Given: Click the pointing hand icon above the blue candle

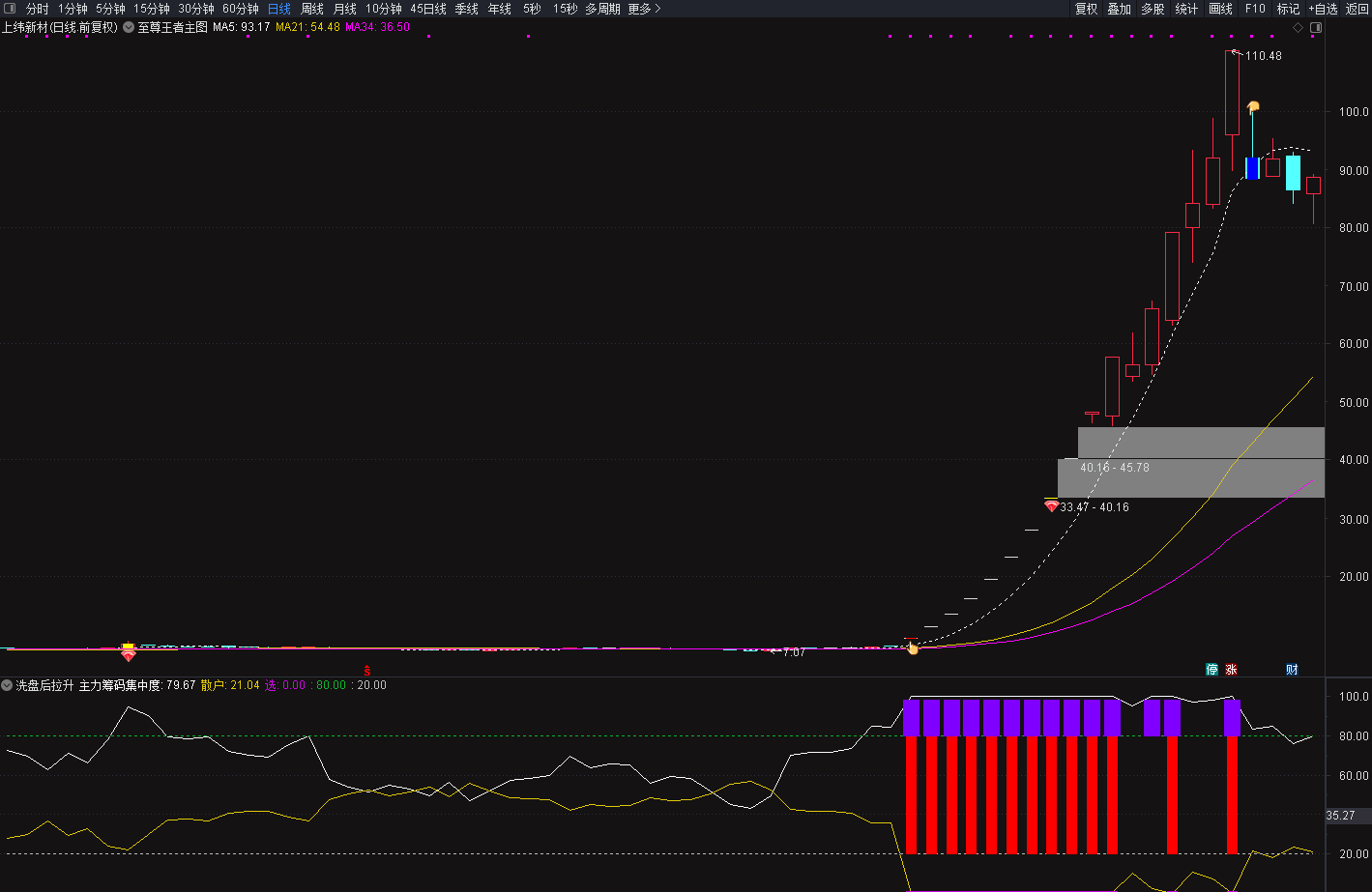Looking at the screenshot, I should [1253, 107].
